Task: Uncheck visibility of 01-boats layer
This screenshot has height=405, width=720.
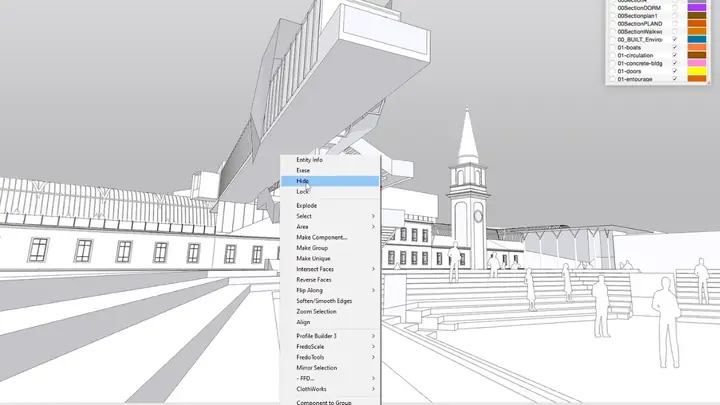Action: [x=675, y=47]
